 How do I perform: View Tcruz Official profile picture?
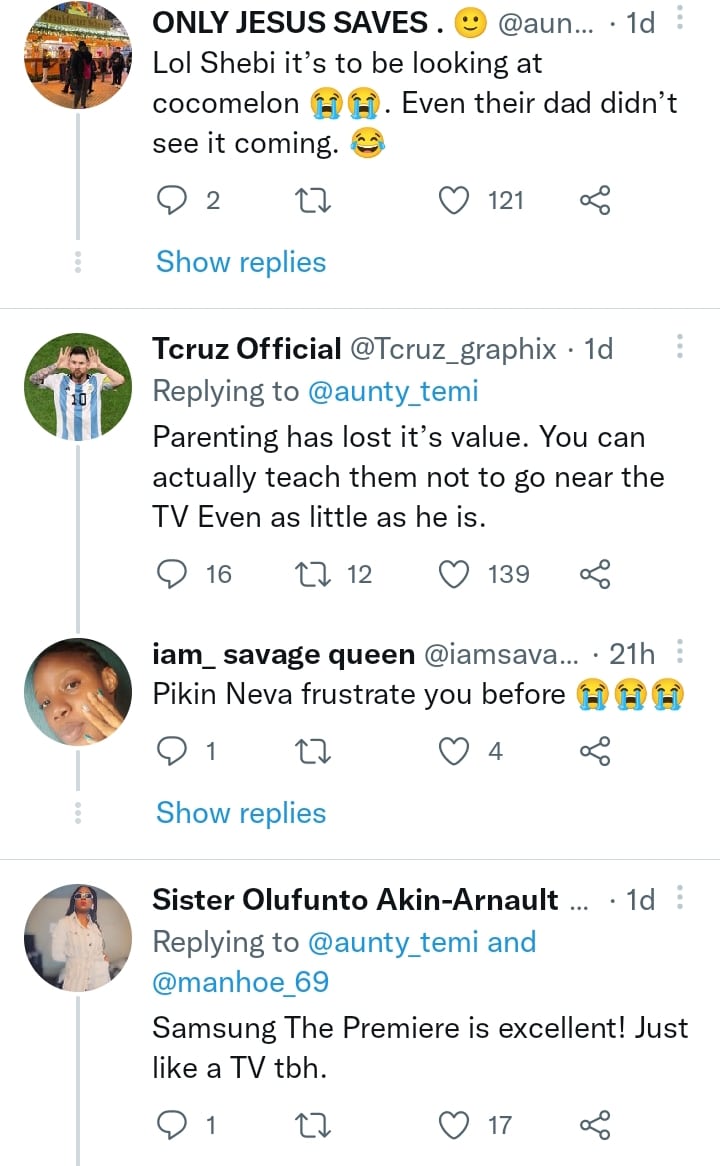[77, 387]
